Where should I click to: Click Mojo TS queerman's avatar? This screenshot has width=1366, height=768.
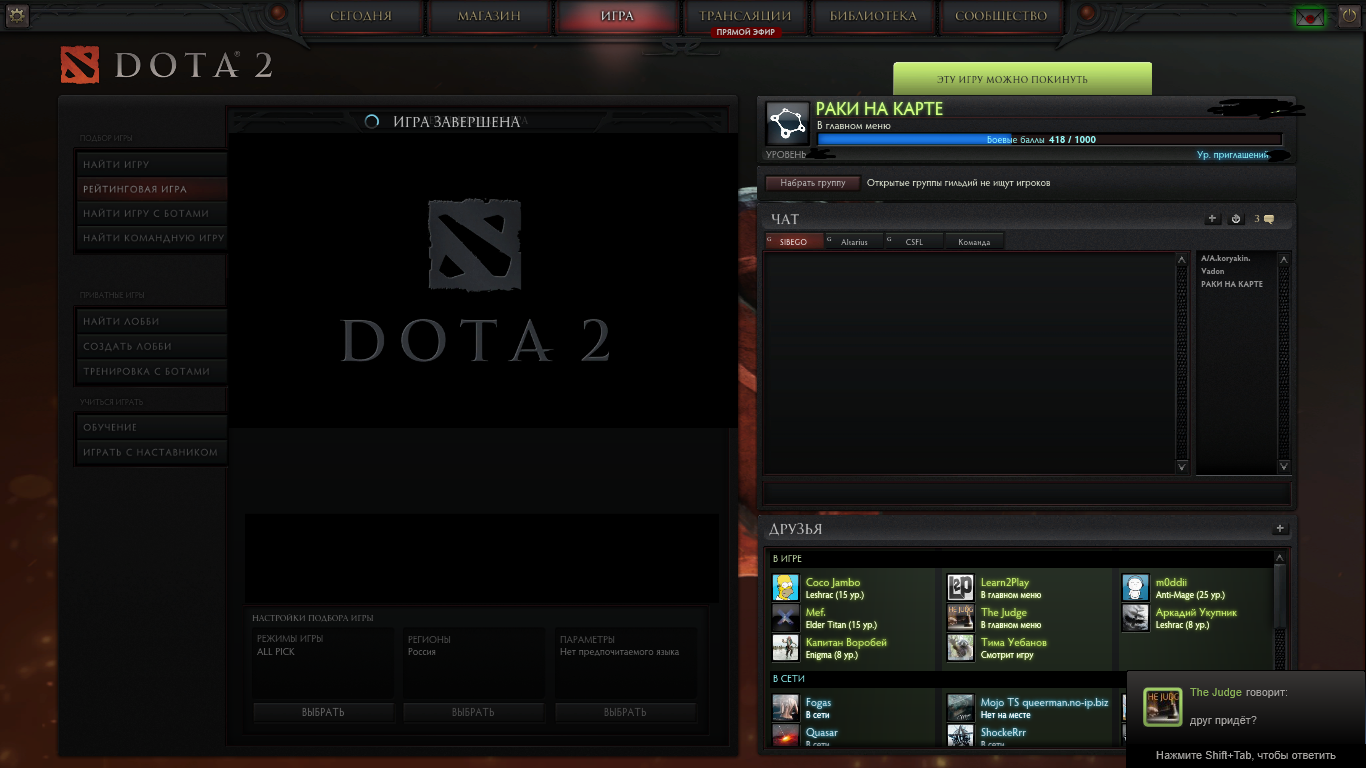(x=960, y=708)
